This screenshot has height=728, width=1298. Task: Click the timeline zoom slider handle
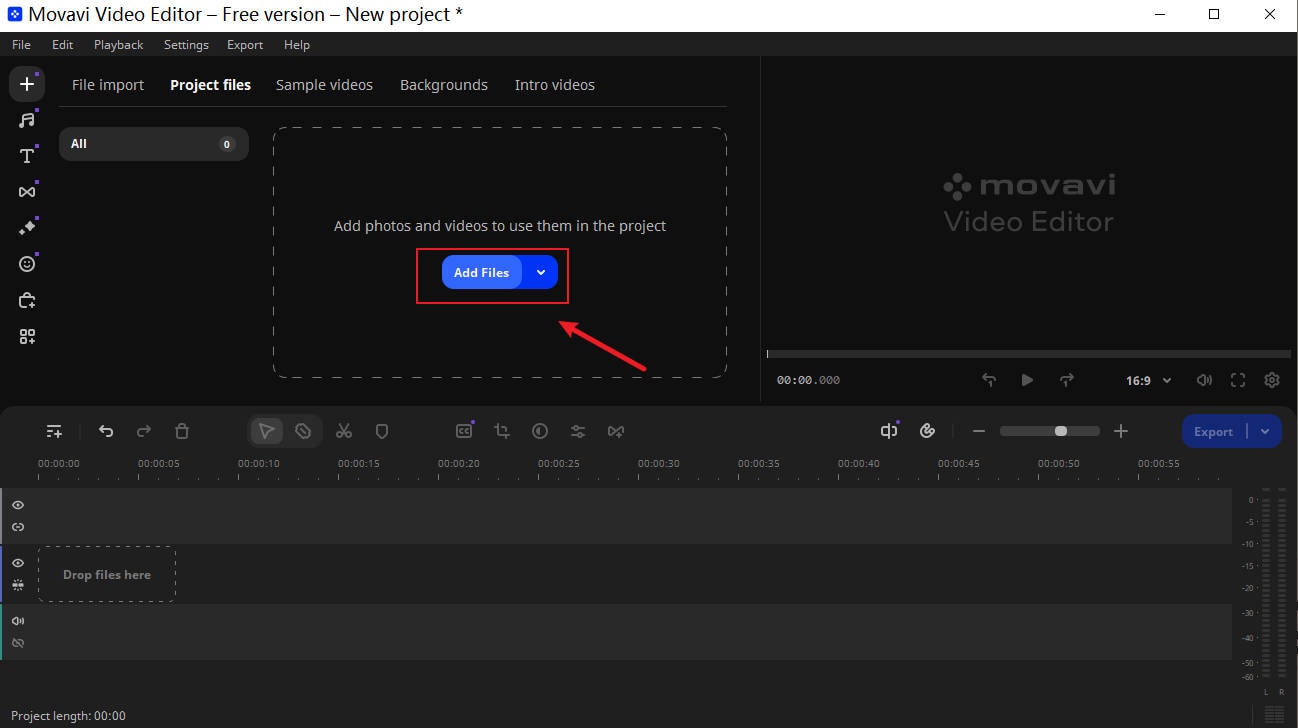(1061, 431)
